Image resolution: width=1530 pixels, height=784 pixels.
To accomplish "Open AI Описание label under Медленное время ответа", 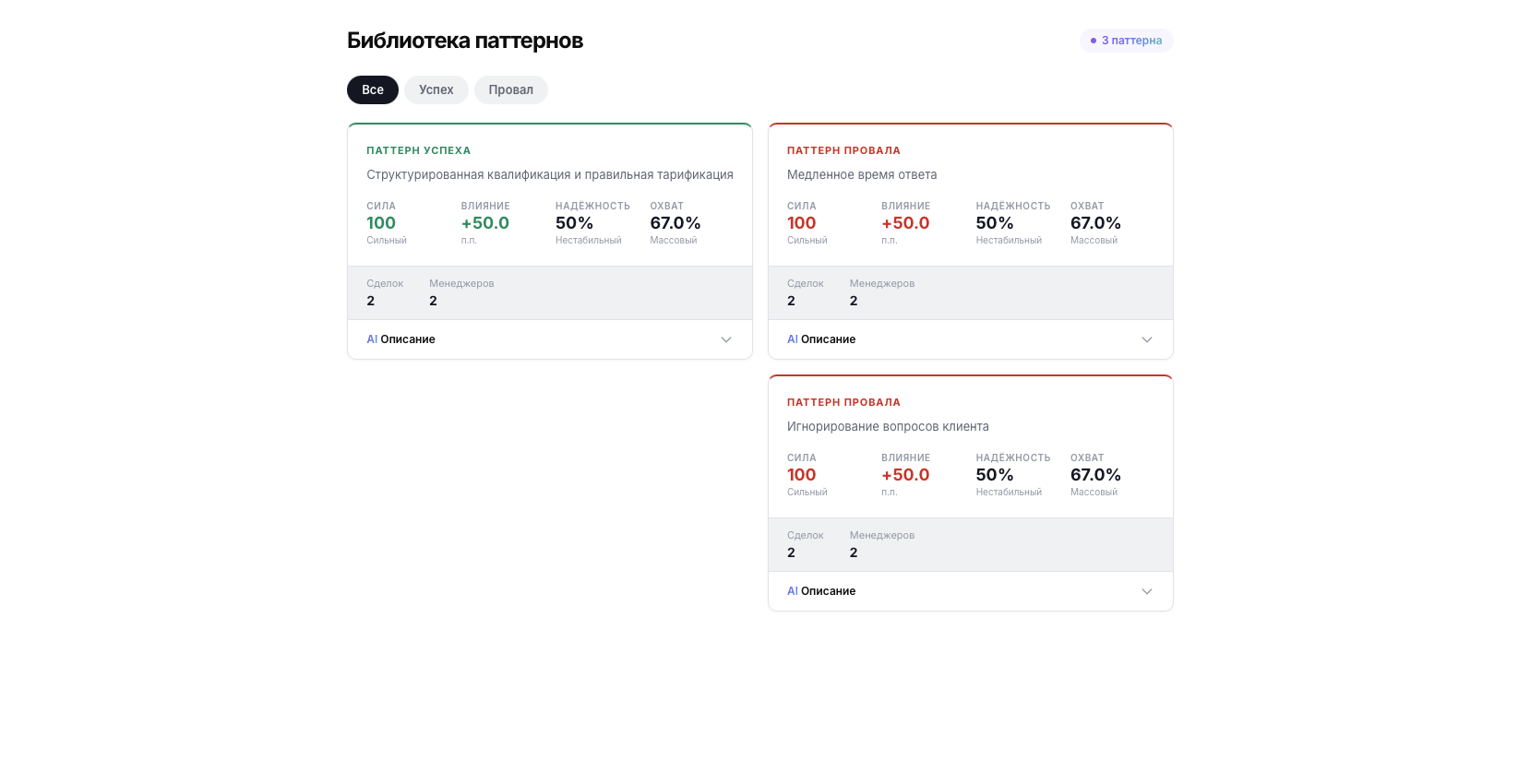I will (821, 339).
